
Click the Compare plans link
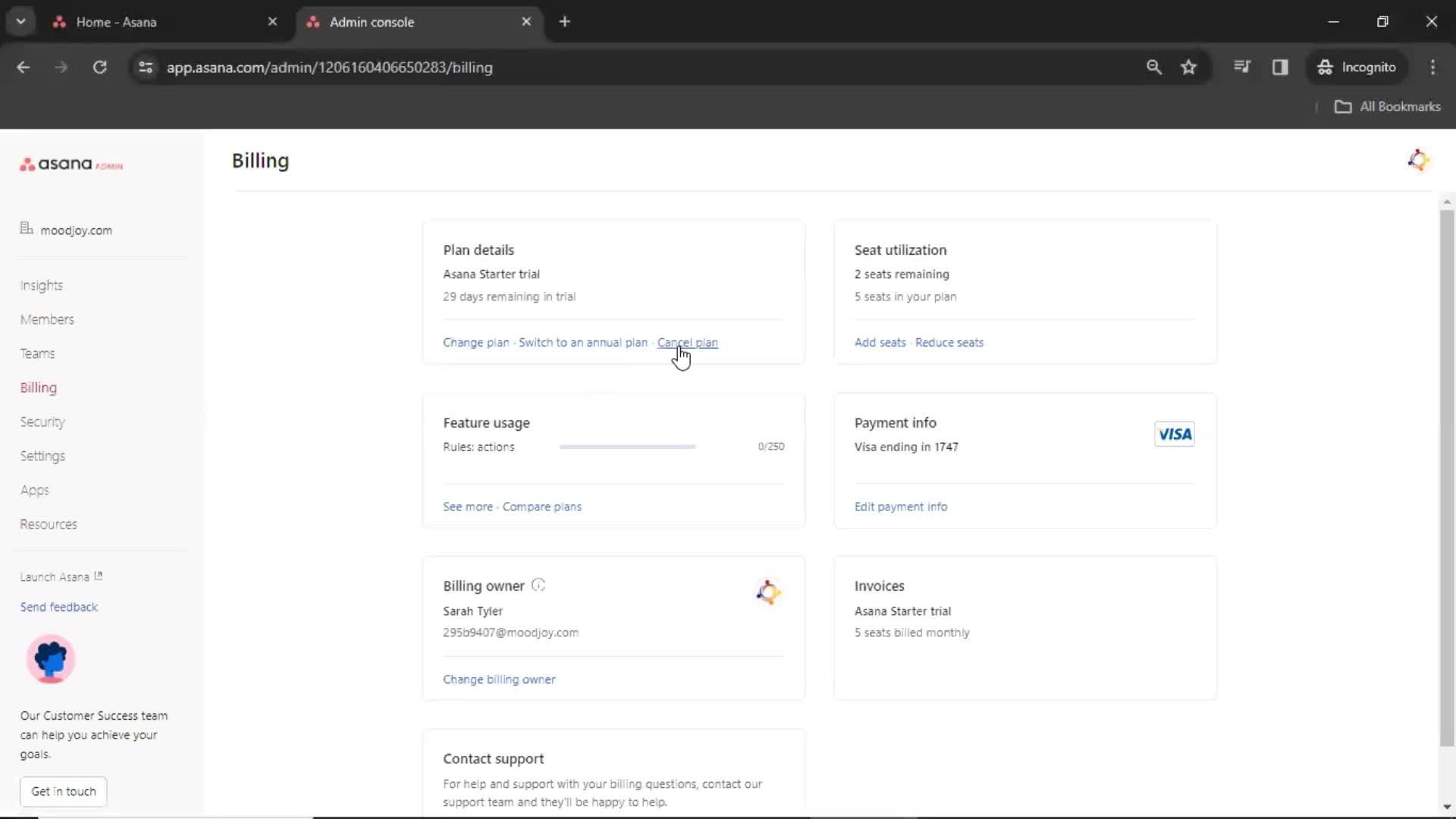542,507
